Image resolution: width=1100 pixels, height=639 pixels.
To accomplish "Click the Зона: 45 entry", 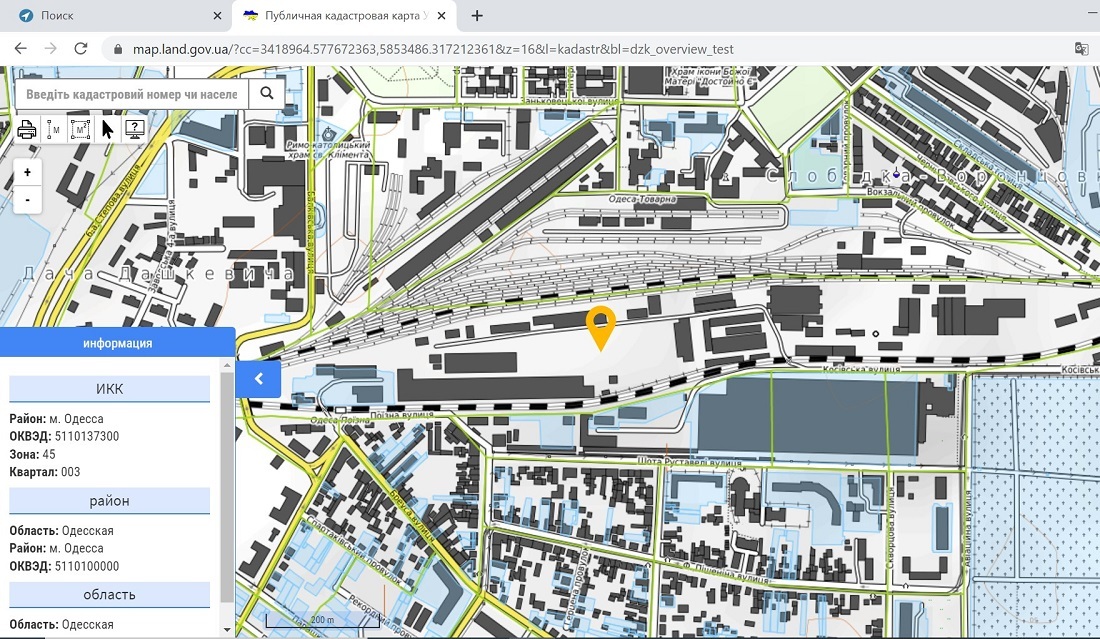I will (32, 454).
